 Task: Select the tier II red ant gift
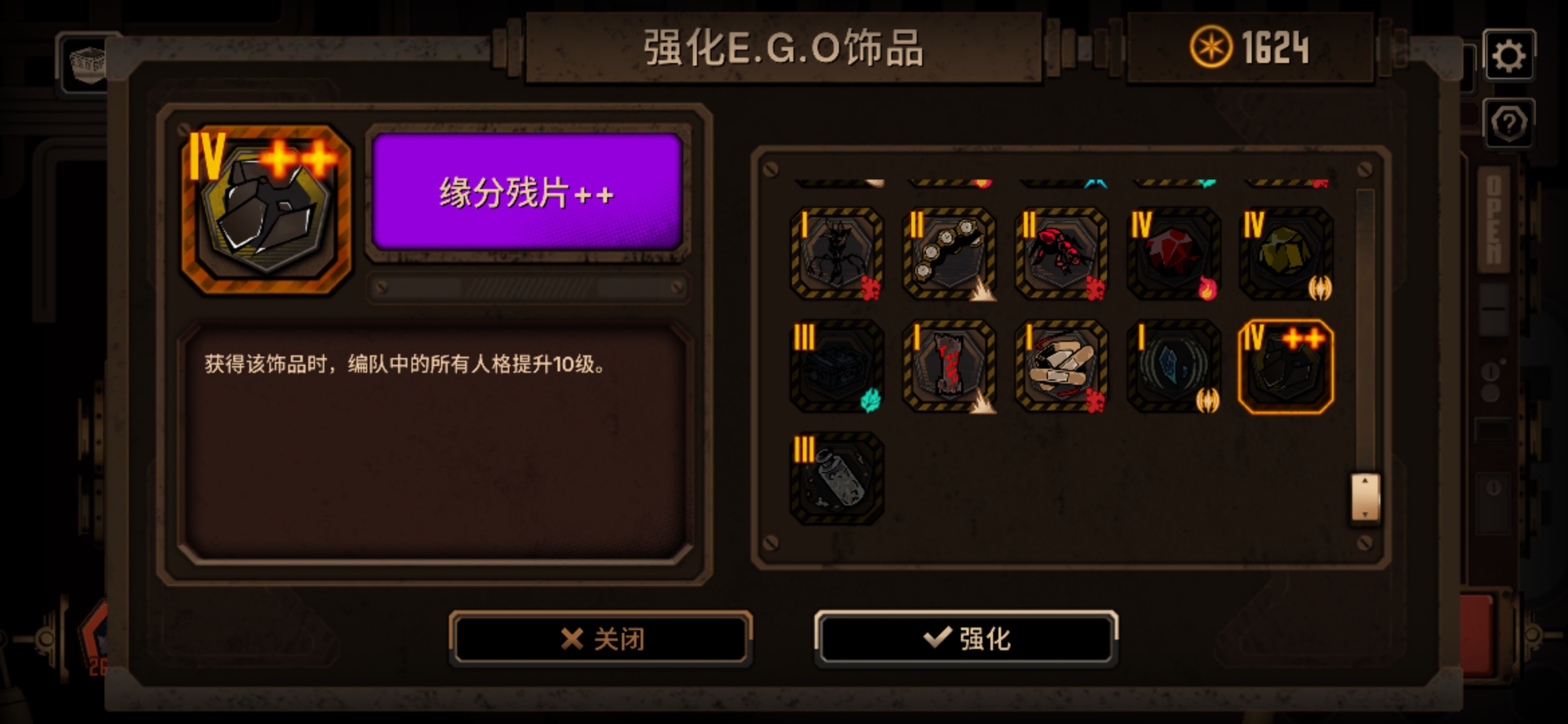point(1061,253)
